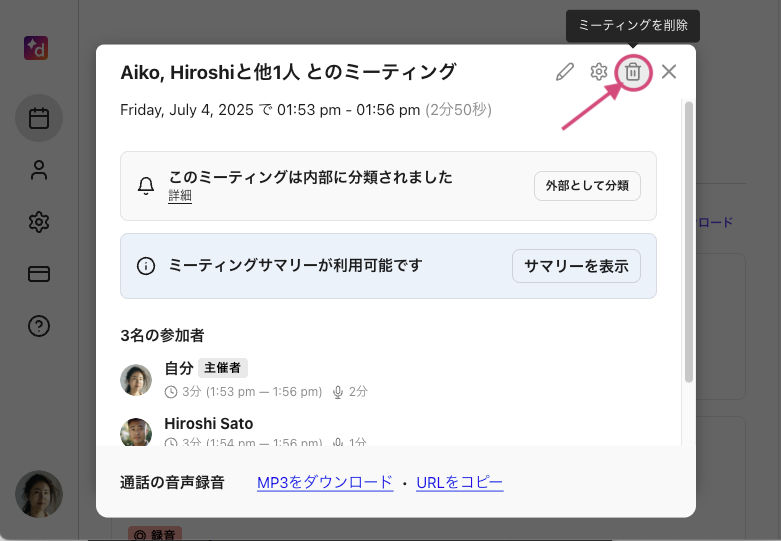Viewport: 781px width, 541px height.
Task: Click the dialog's vertical scrollbar
Action: tap(688, 240)
